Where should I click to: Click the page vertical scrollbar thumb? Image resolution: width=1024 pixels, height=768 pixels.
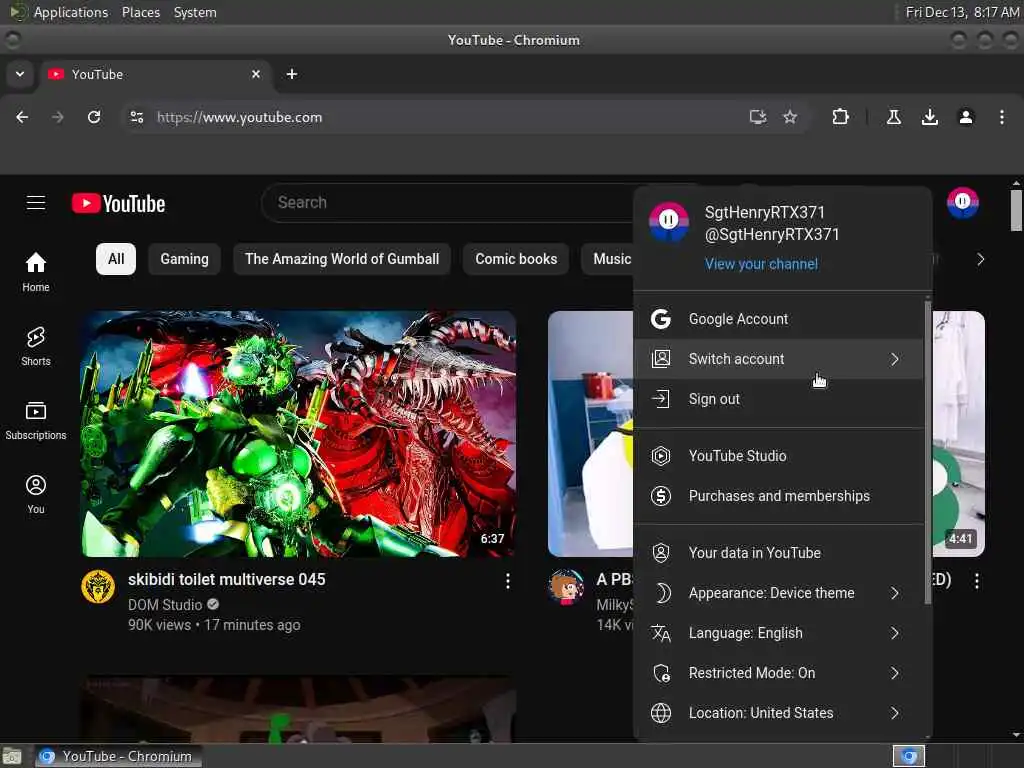click(x=1016, y=210)
